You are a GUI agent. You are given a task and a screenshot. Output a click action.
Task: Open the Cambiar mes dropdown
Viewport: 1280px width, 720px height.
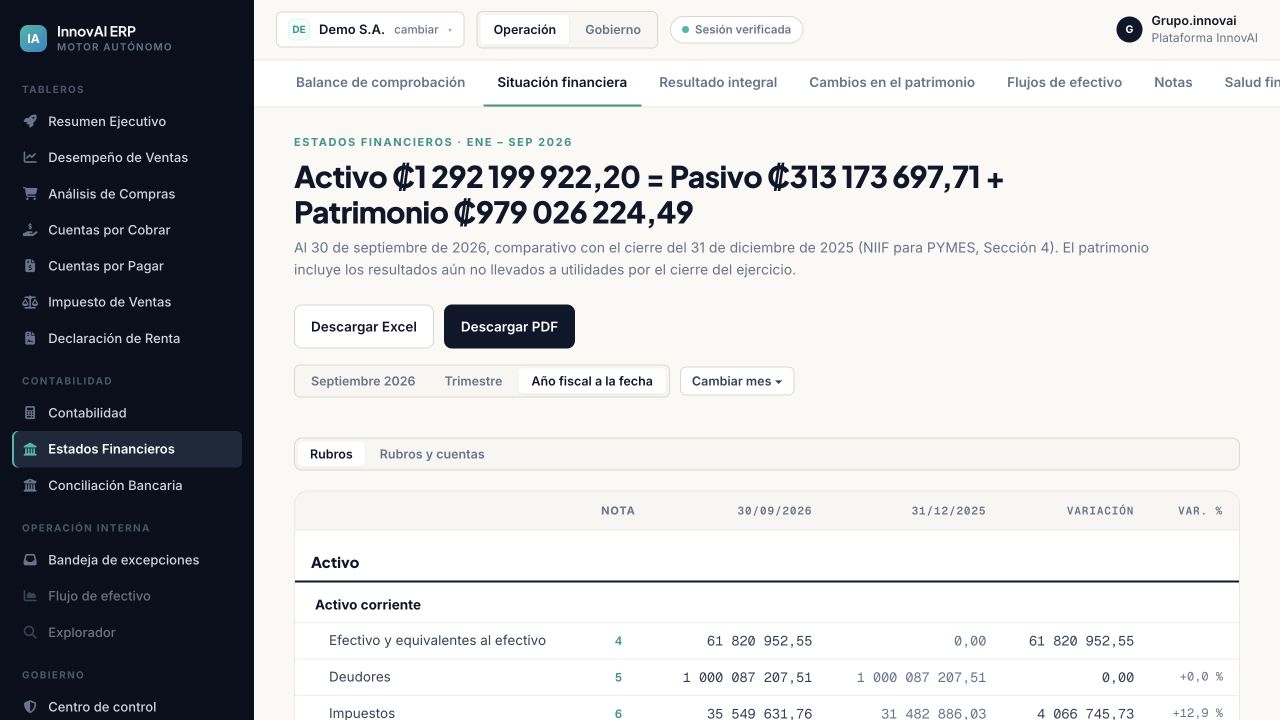[737, 381]
